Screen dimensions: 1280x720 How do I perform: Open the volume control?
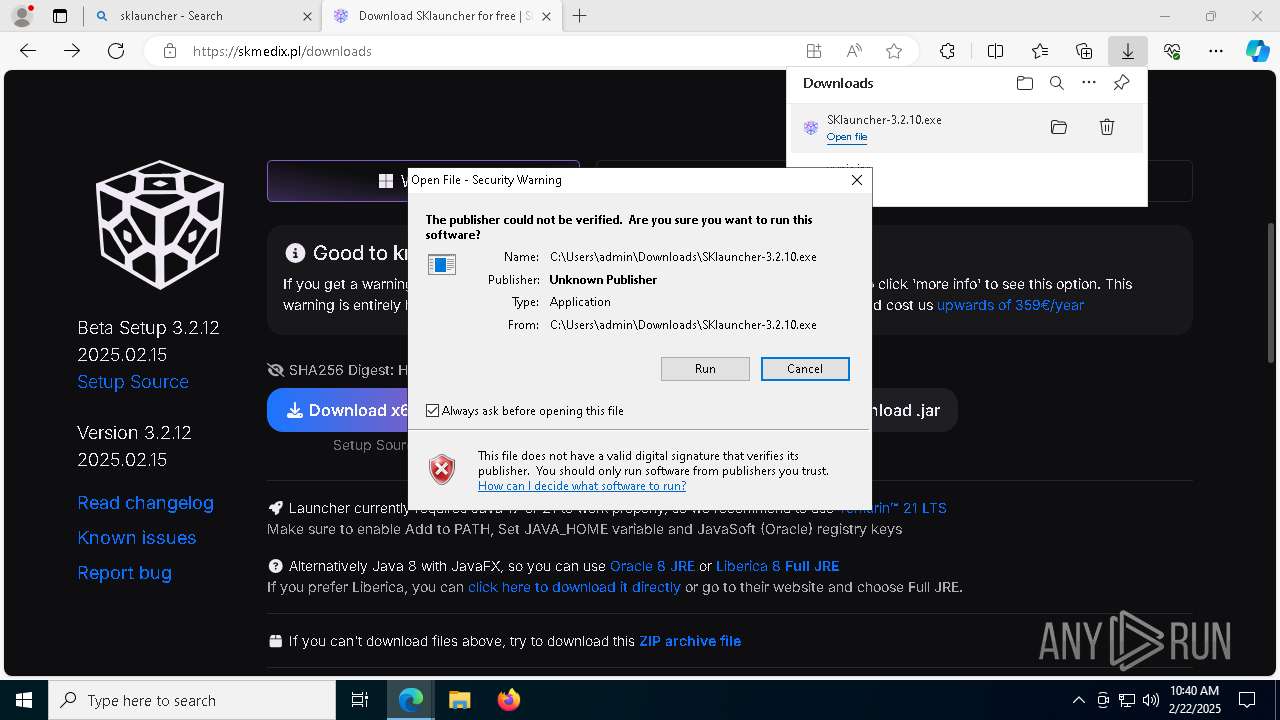[x=1151, y=701]
